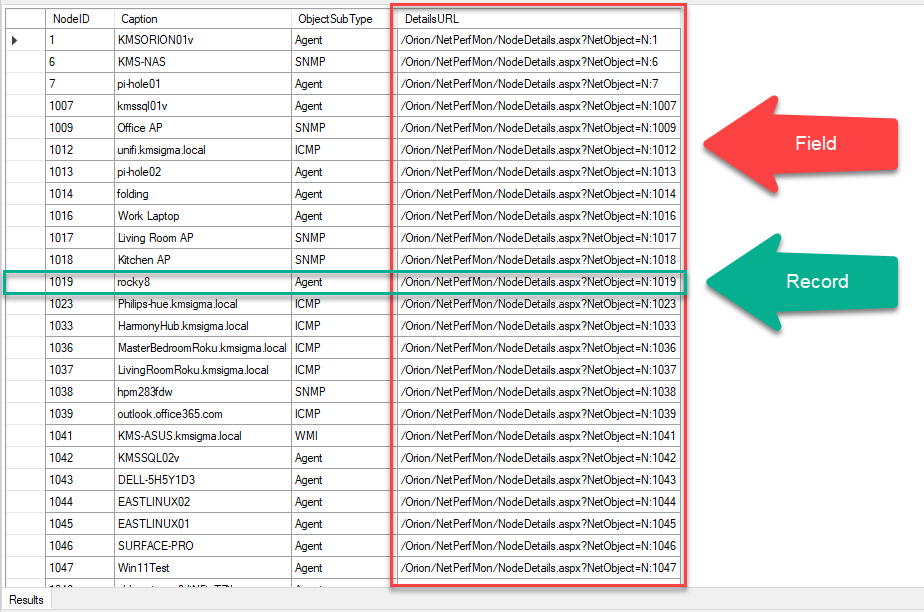Select the KMSORION01v caption cell
Viewport: 924px width, 612px height.
[202, 40]
